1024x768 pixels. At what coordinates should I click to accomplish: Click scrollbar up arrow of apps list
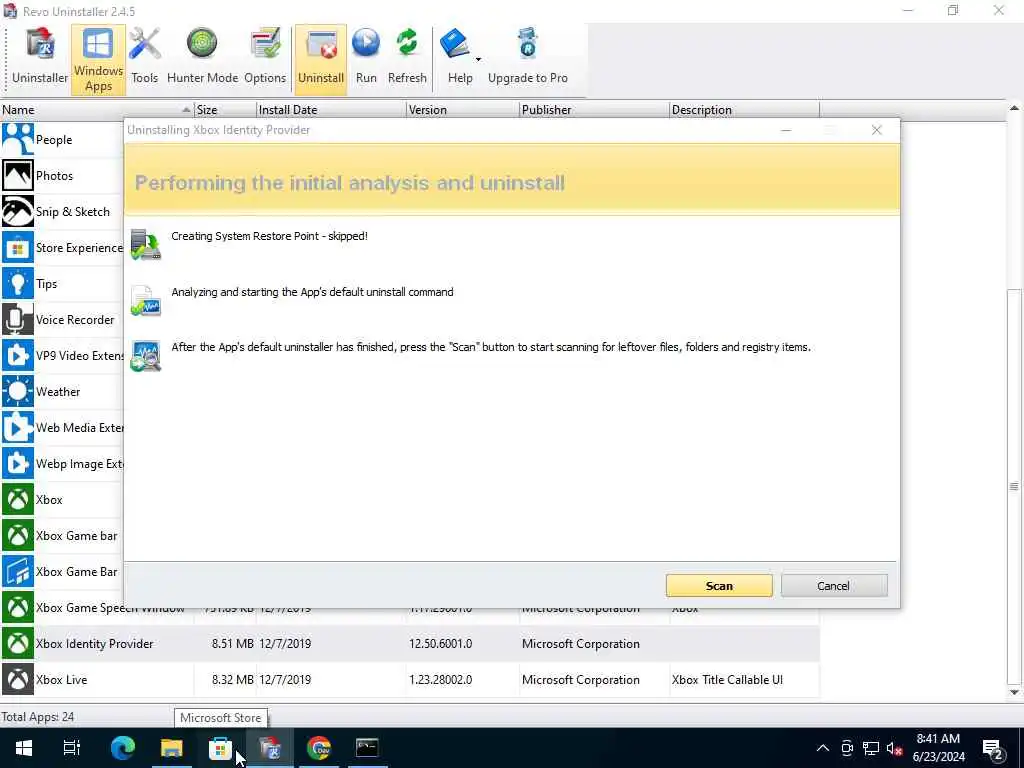click(1014, 108)
